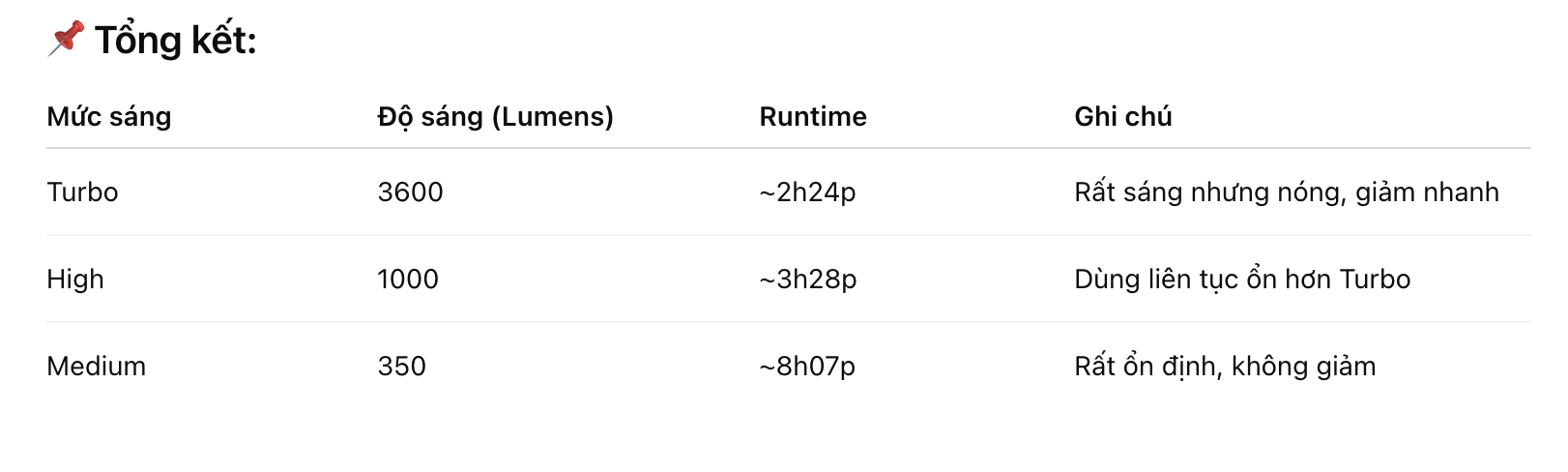
Task: Select the 'Medium' row label
Action: [x=96, y=367]
